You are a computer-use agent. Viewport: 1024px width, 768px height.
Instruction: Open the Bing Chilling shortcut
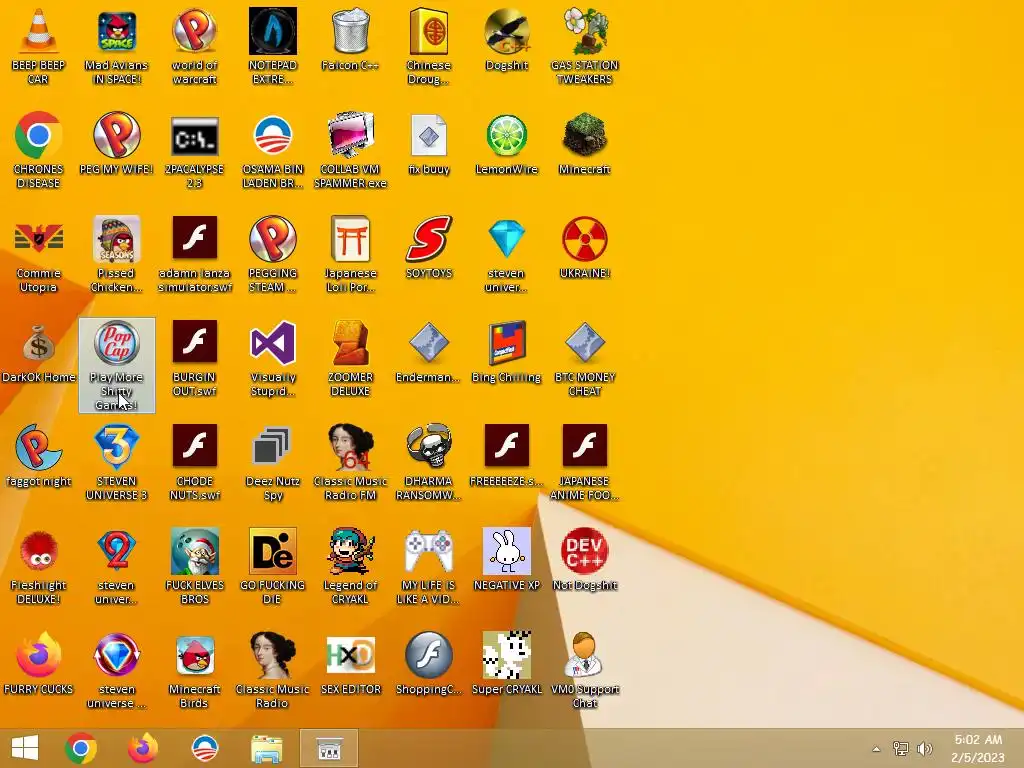tap(506, 343)
